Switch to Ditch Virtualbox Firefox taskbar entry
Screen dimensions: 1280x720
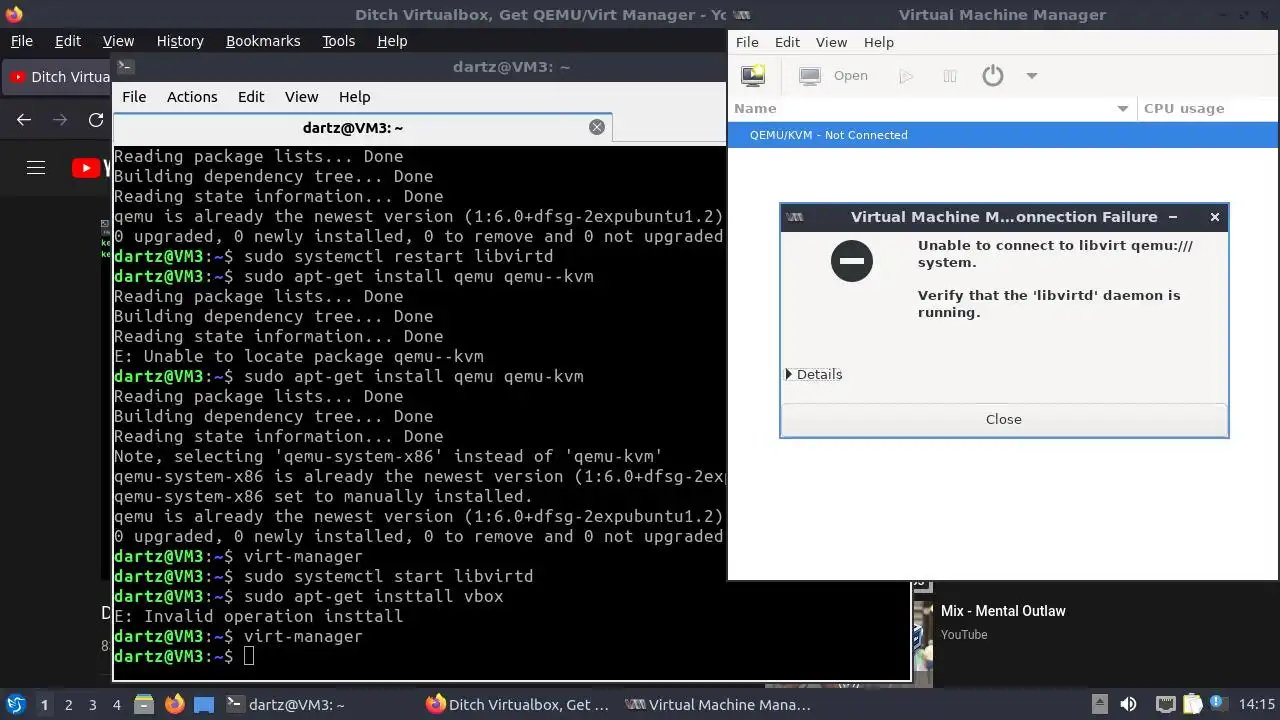pyautogui.click(x=517, y=705)
